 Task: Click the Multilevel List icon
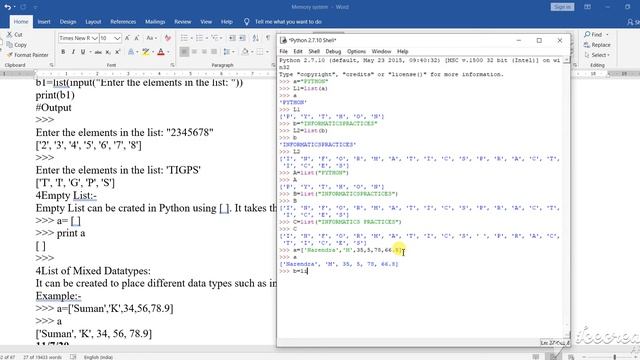[x=216, y=38]
